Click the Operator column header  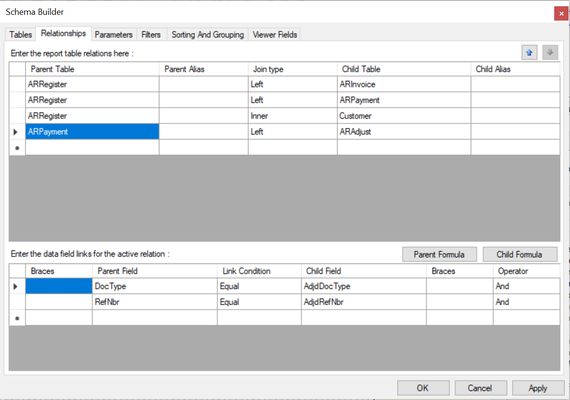tap(526, 271)
